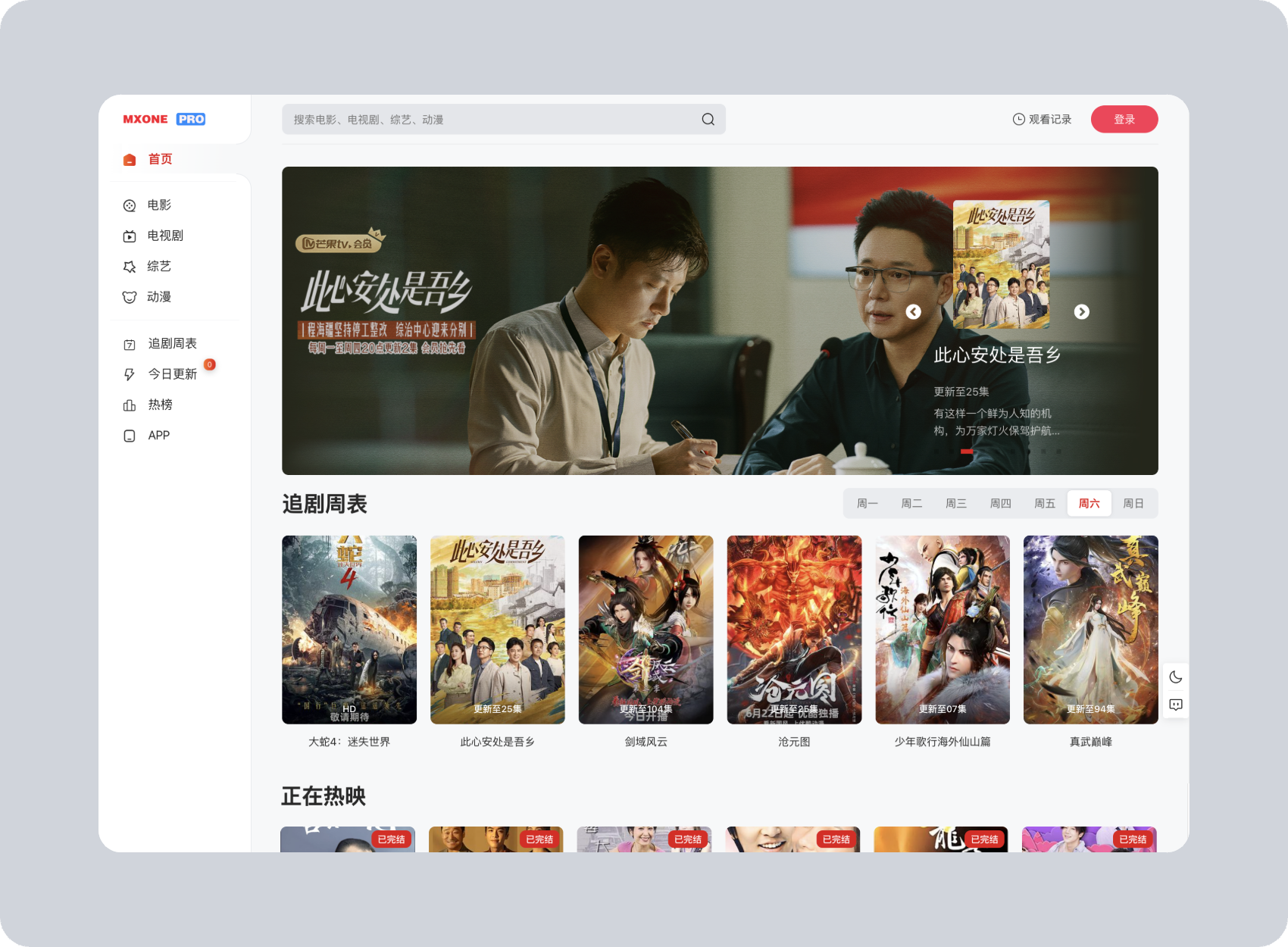Select the 周六 schedule tab

tap(1089, 504)
